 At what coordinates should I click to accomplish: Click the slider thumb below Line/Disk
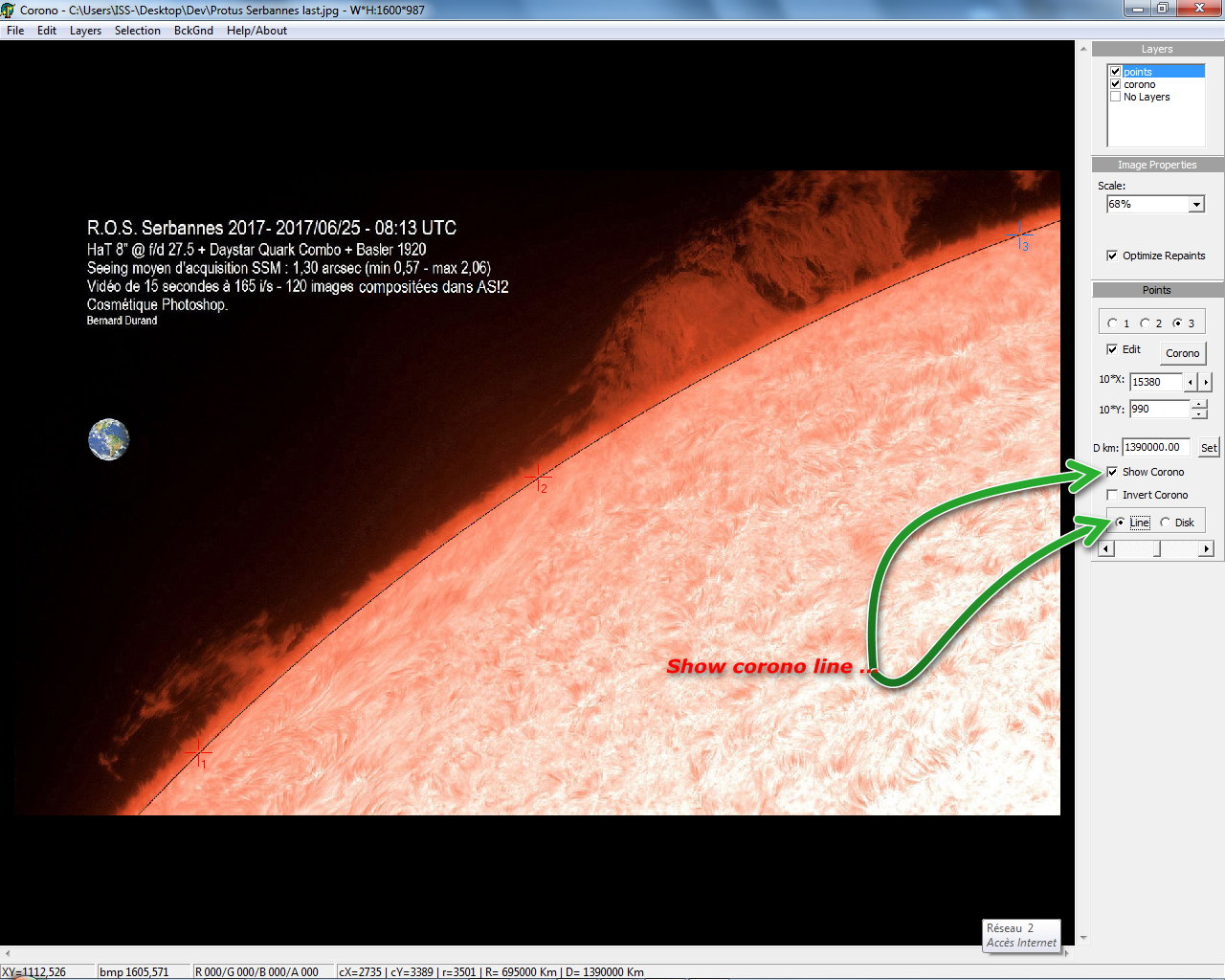click(1158, 548)
